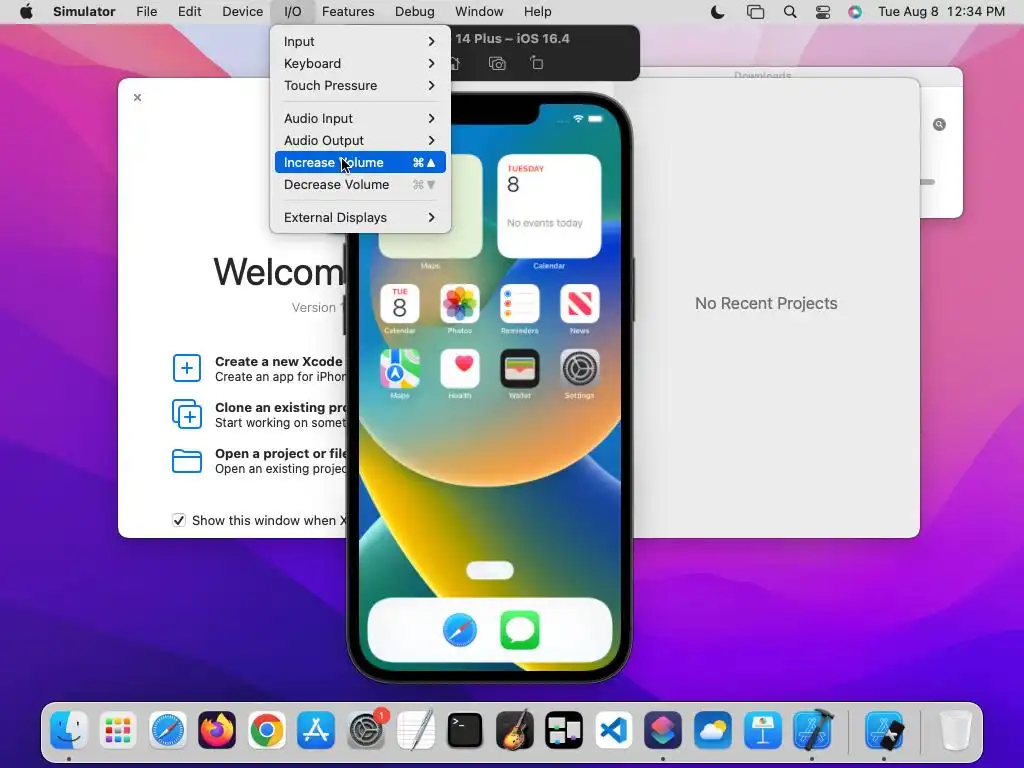Click the Siri icon in menu bar

855,12
